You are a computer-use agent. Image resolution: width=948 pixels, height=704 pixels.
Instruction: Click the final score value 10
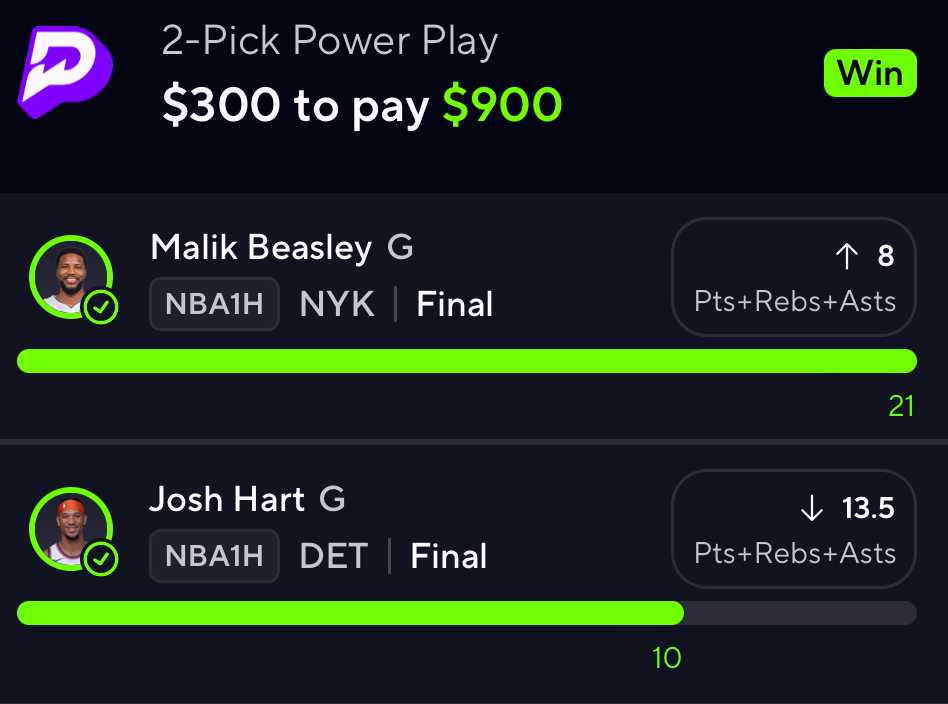(x=666, y=657)
